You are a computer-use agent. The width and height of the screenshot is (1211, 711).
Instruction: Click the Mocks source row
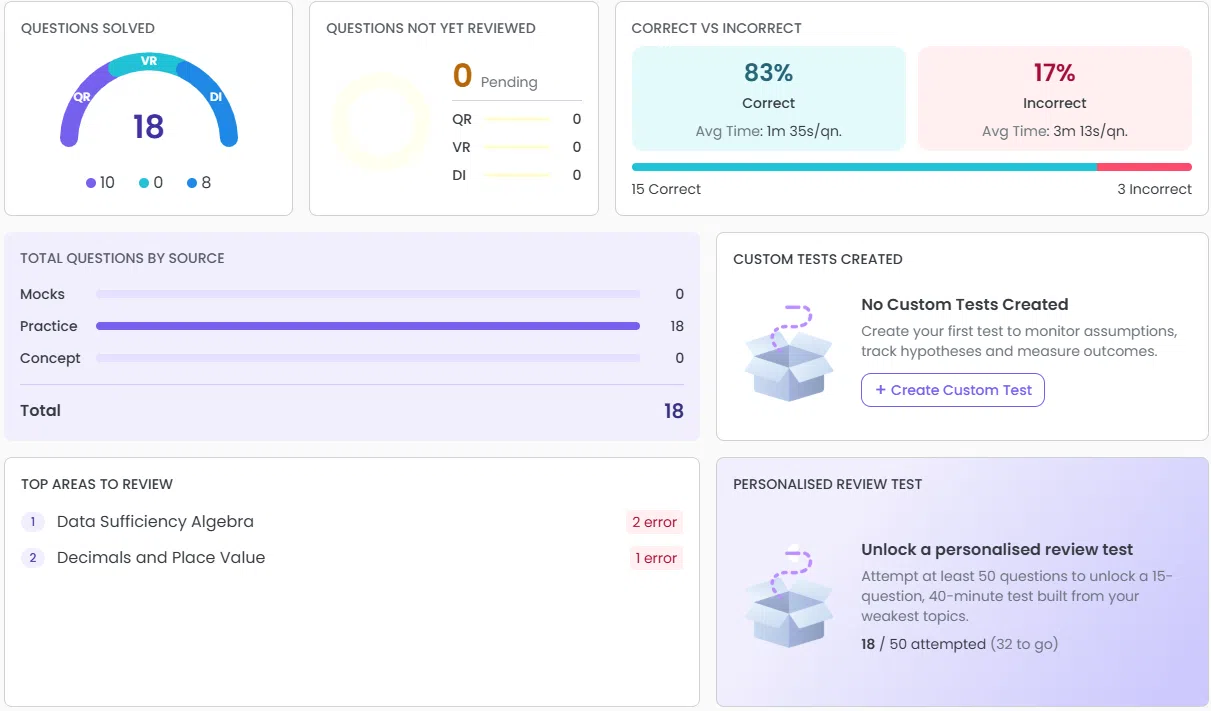click(x=352, y=294)
